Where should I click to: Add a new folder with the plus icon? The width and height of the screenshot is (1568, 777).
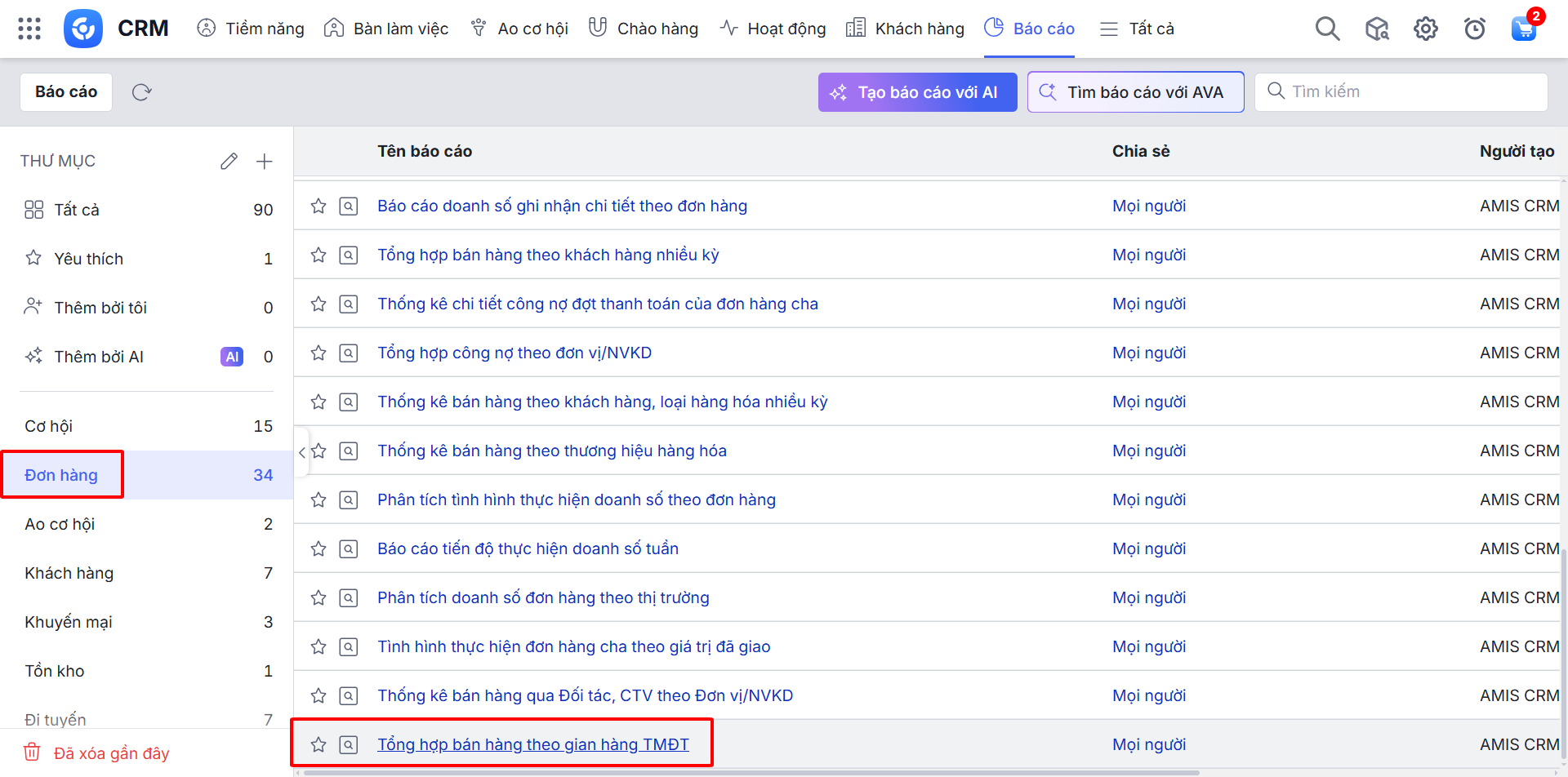click(264, 162)
